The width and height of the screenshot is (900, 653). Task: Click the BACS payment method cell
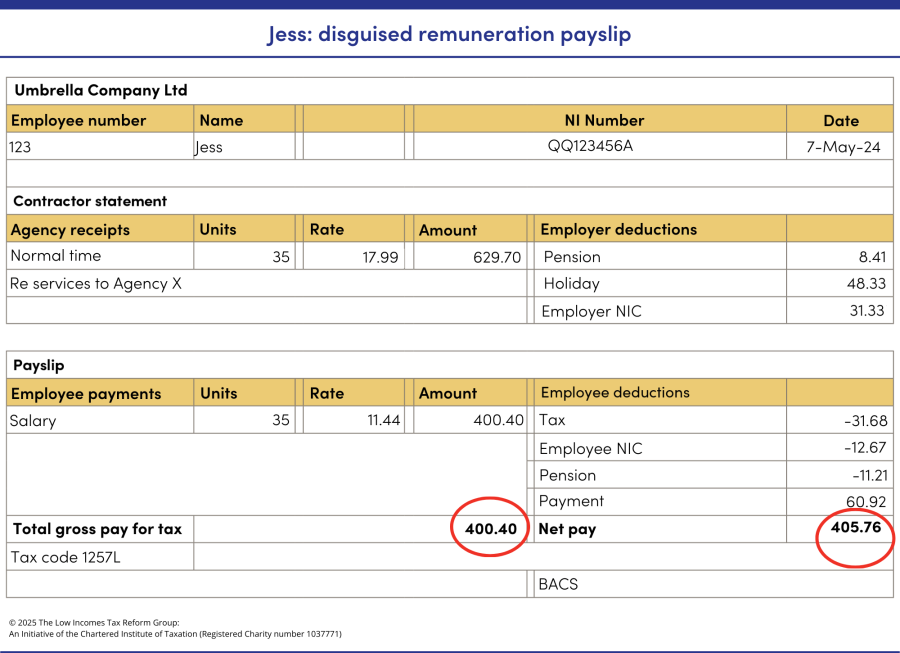[558, 584]
